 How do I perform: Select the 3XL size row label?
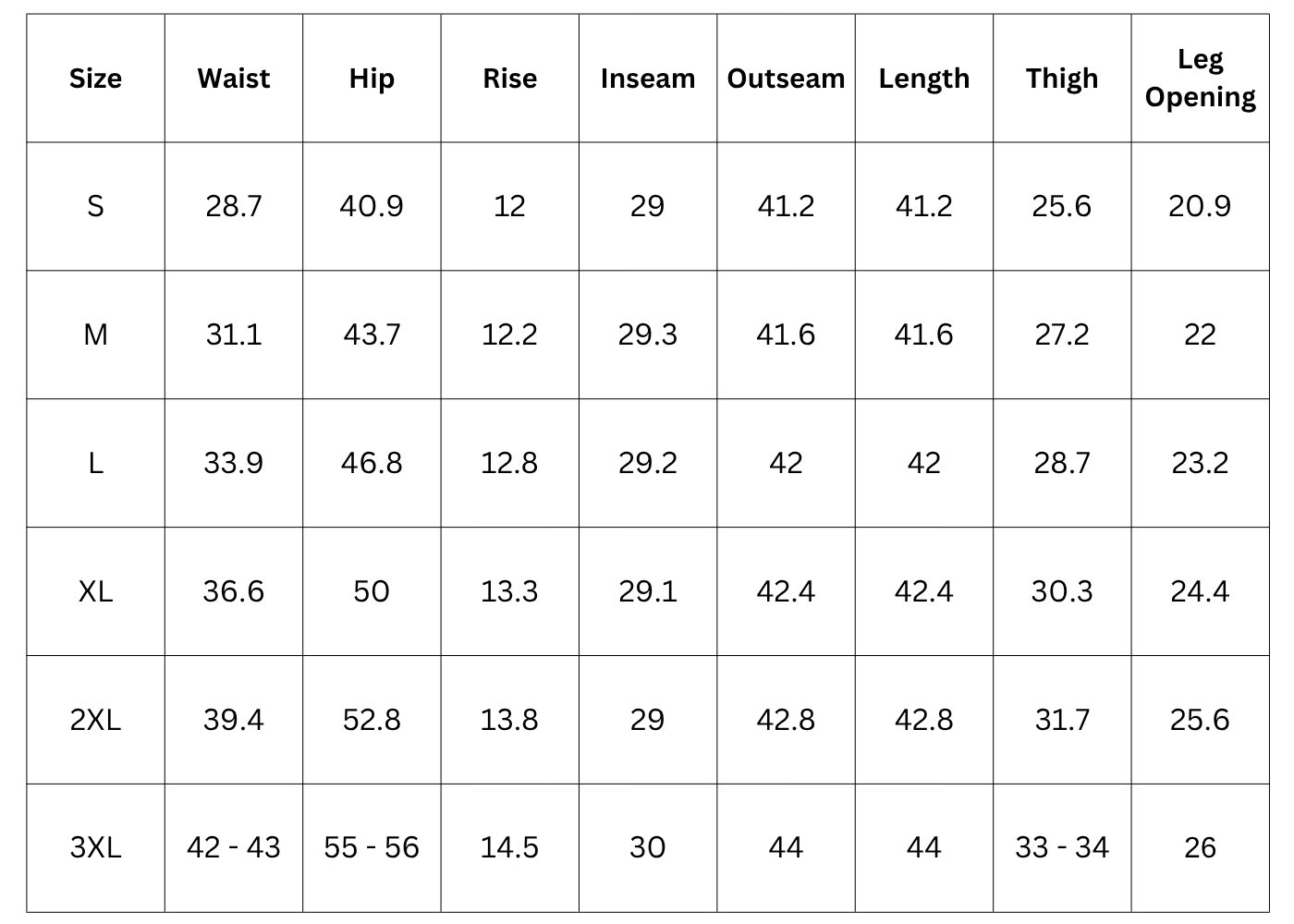95,847
